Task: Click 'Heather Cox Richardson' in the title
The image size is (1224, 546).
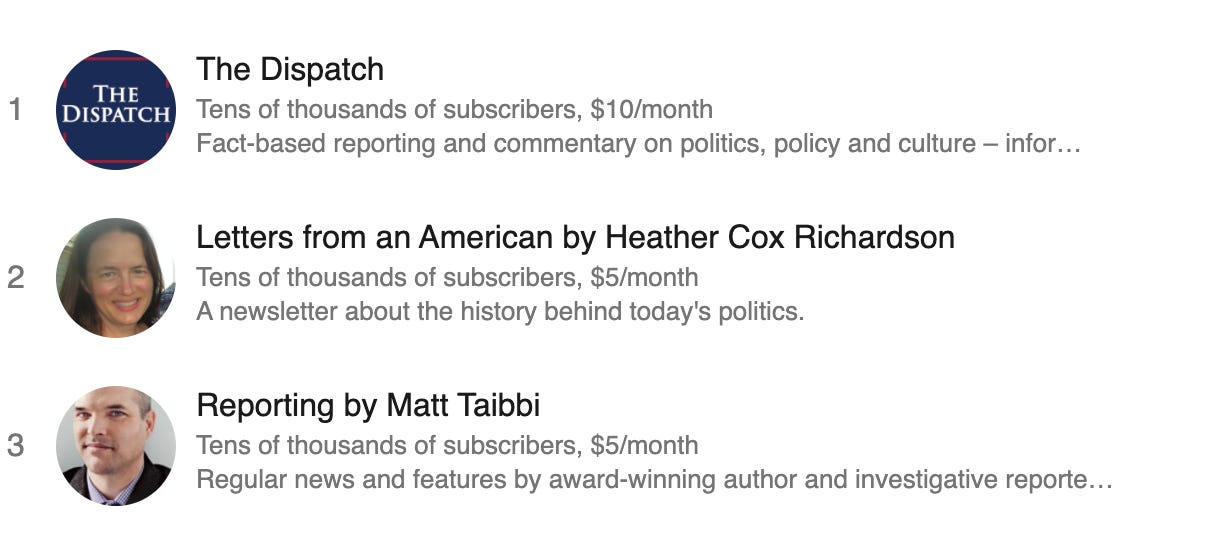Action: tap(780, 237)
